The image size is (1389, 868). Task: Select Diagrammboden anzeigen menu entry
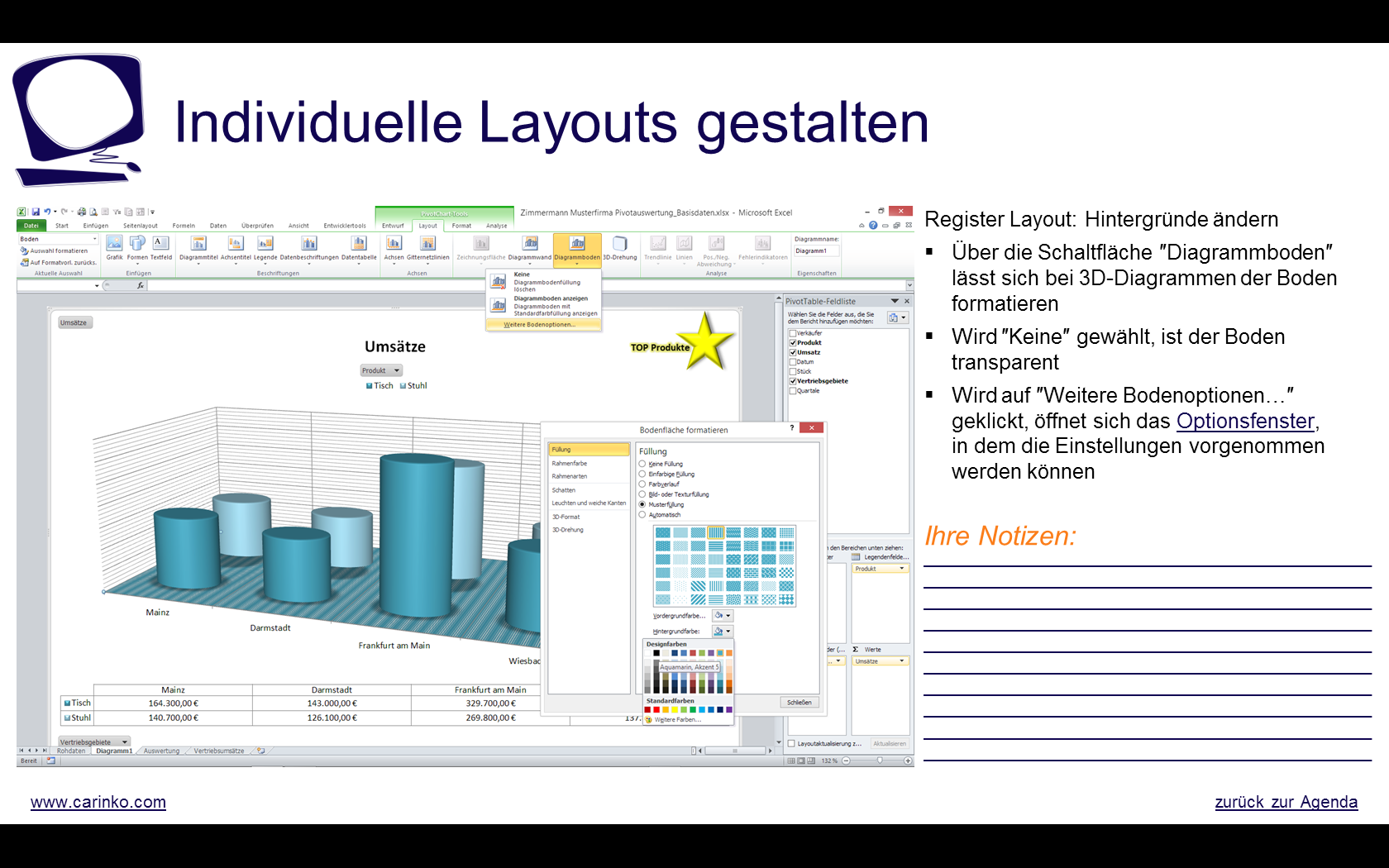point(543,306)
